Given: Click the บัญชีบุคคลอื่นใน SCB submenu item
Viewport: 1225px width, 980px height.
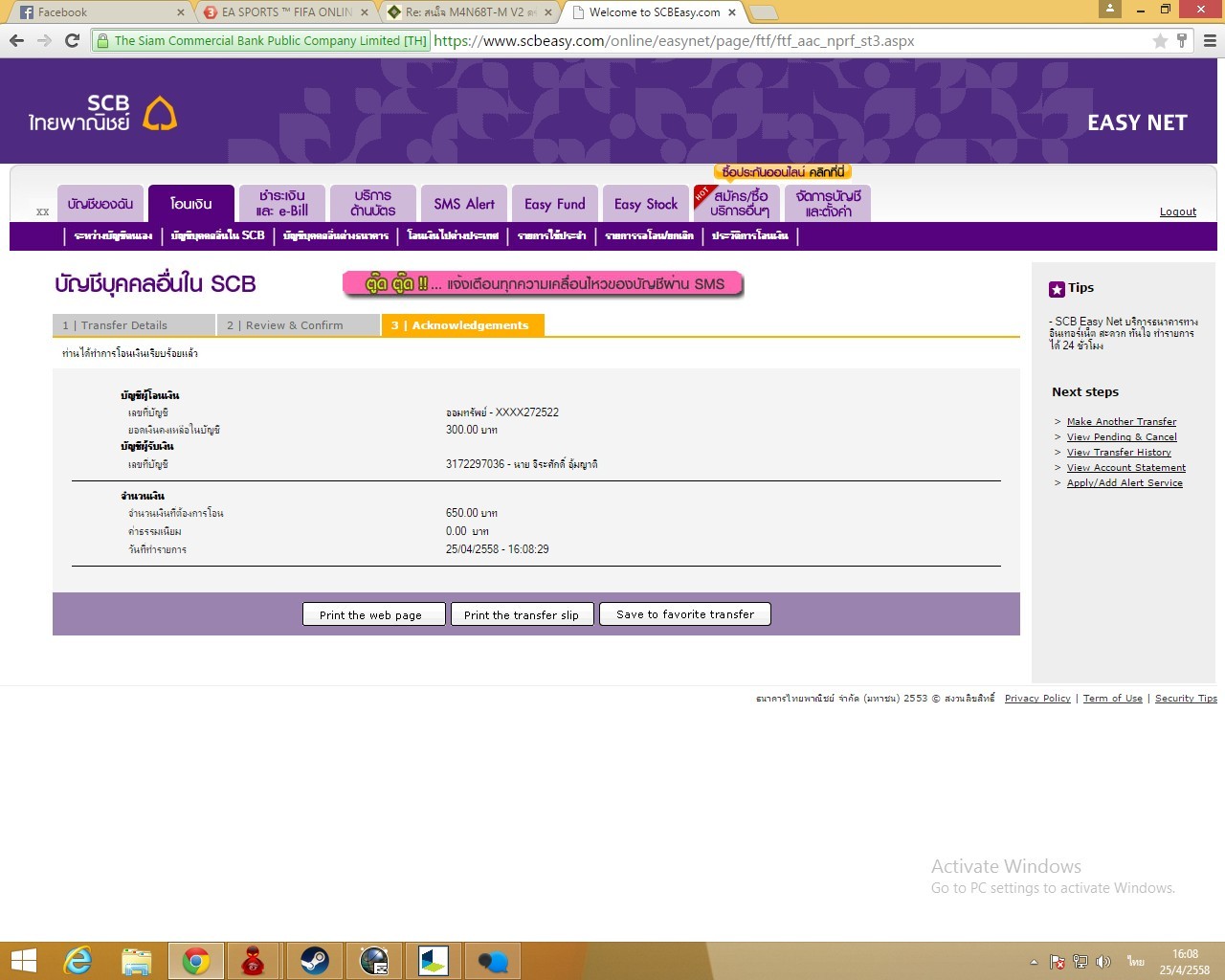Looking at the screenshot, I should click(x=217, y=235).
